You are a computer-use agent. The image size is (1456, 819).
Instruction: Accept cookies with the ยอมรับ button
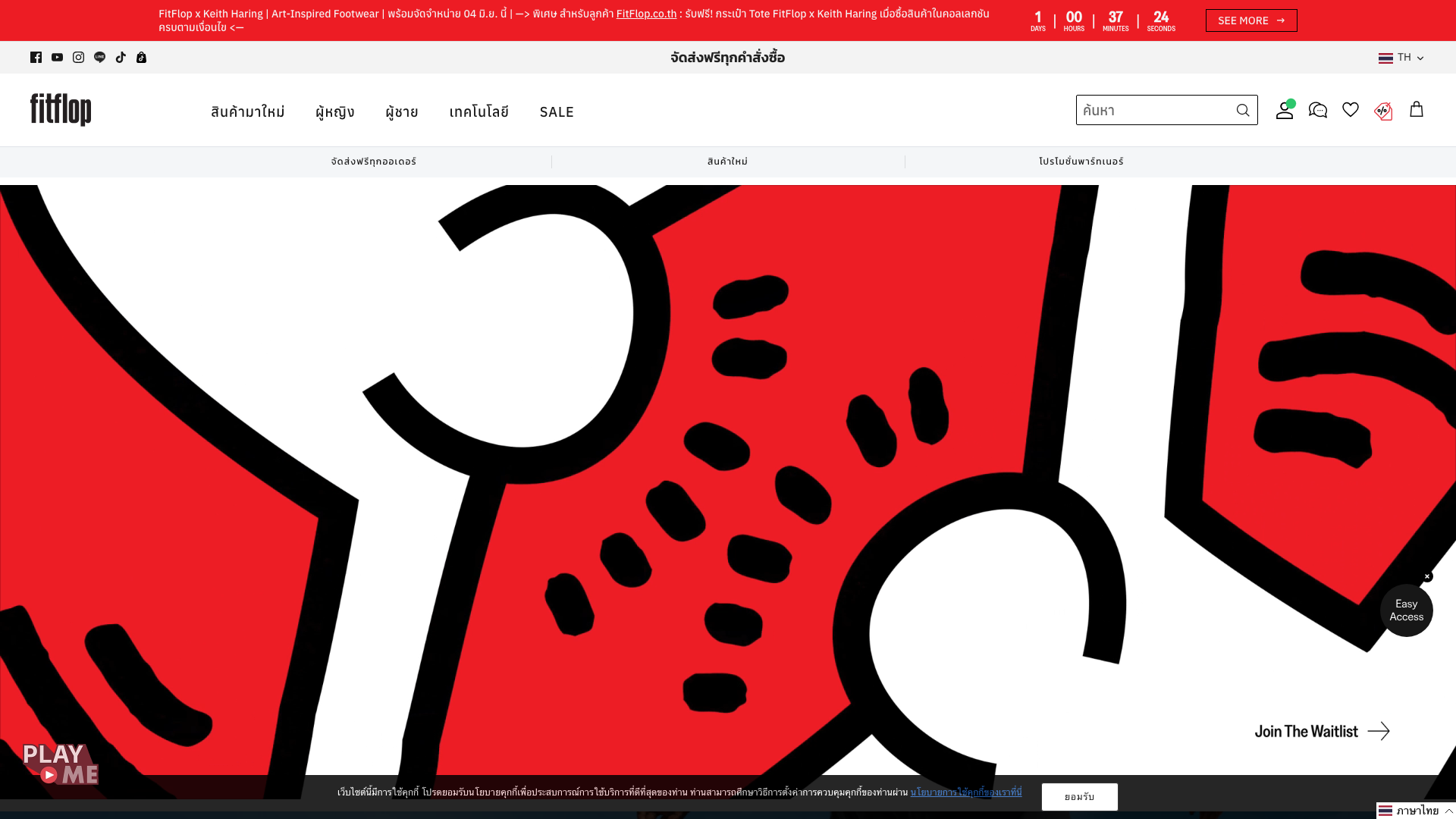[x=1079, y=797]
